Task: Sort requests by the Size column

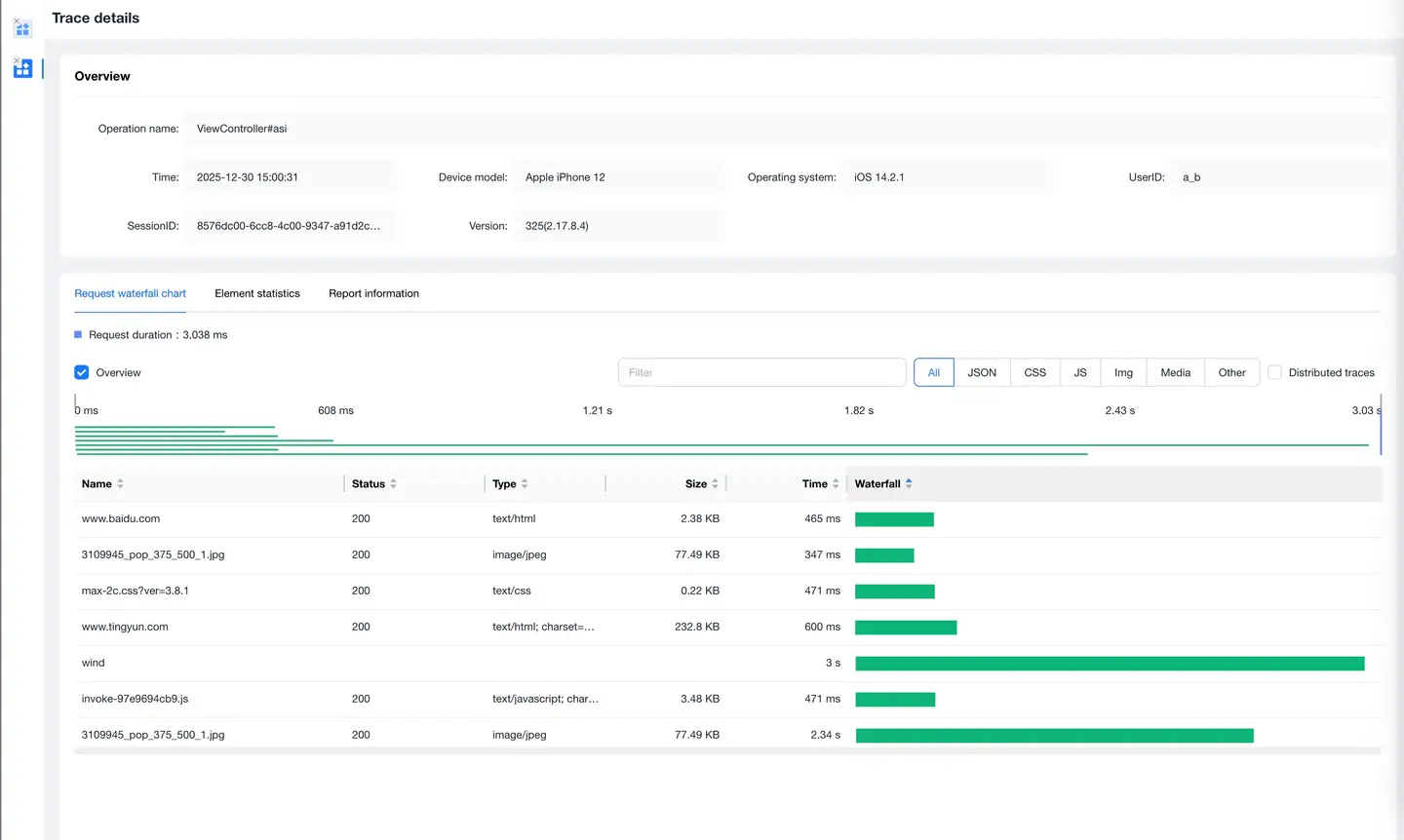Action: pos(715,484)
